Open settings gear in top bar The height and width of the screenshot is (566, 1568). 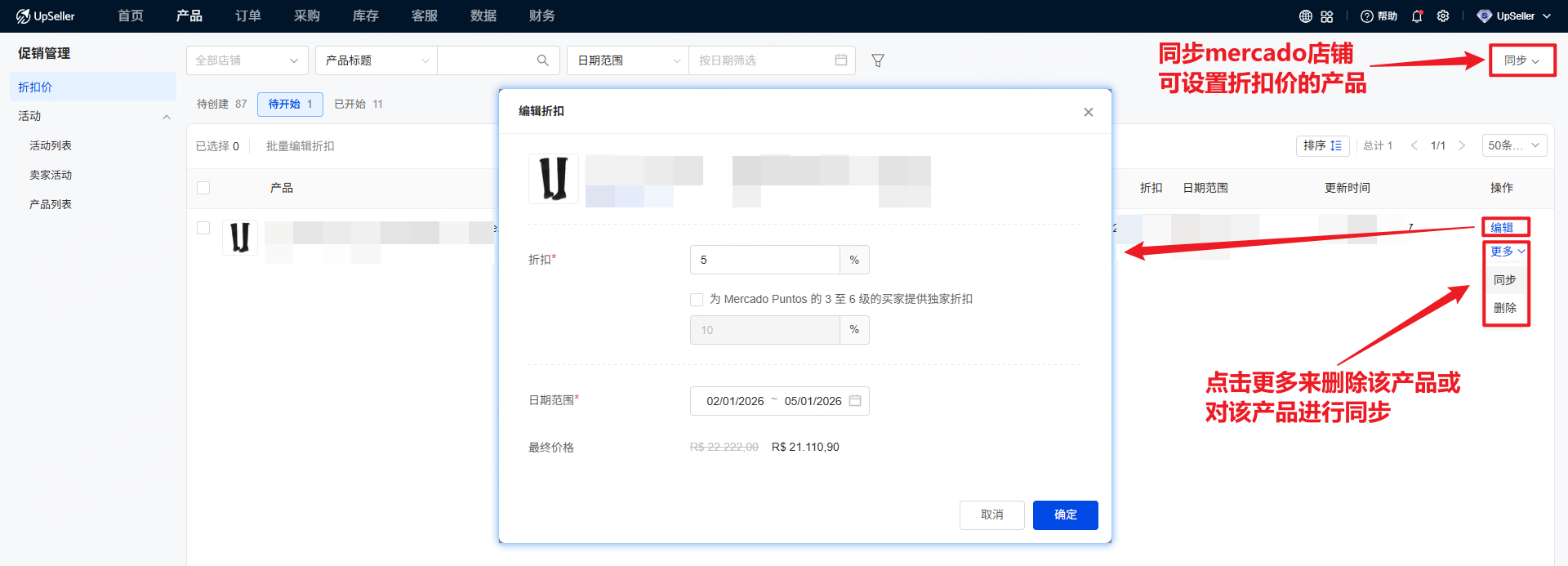1443,16
